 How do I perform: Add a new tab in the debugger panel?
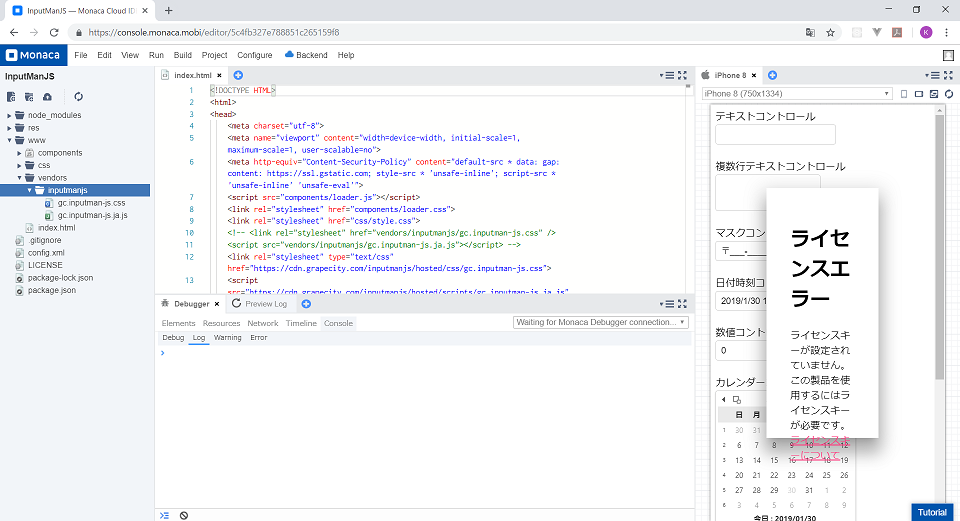pos(306,304)
